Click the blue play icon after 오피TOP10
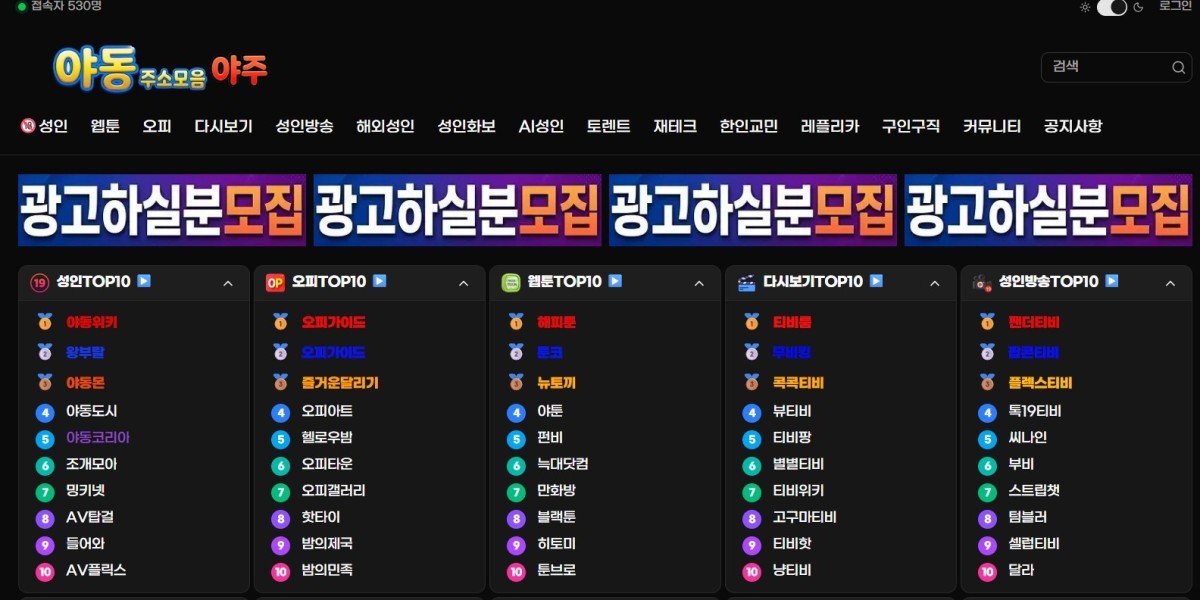This screenshot has height=600, width=1200. coord(380,281)
